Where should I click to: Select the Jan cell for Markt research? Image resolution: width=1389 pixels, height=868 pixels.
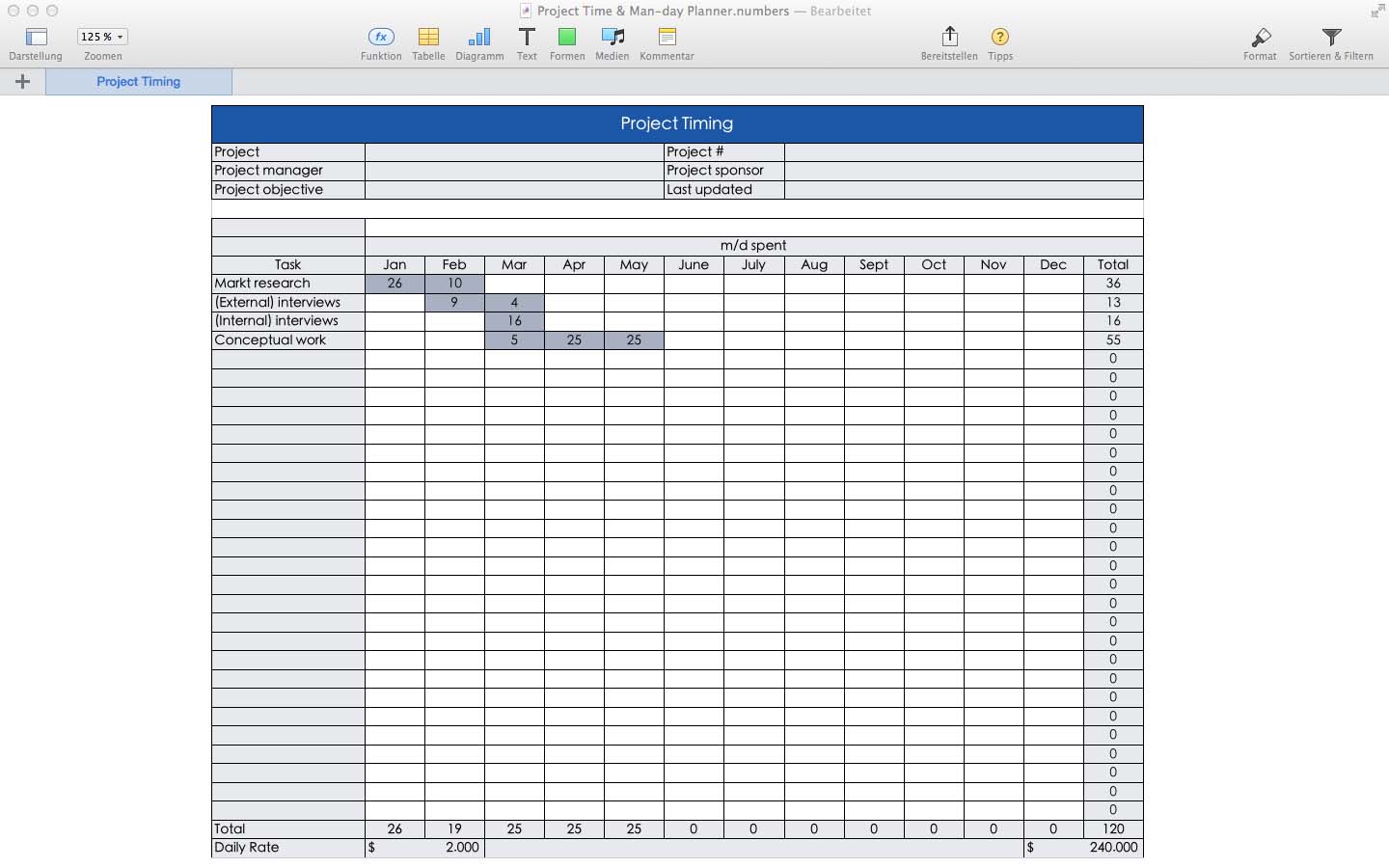[x=395, y=284]
